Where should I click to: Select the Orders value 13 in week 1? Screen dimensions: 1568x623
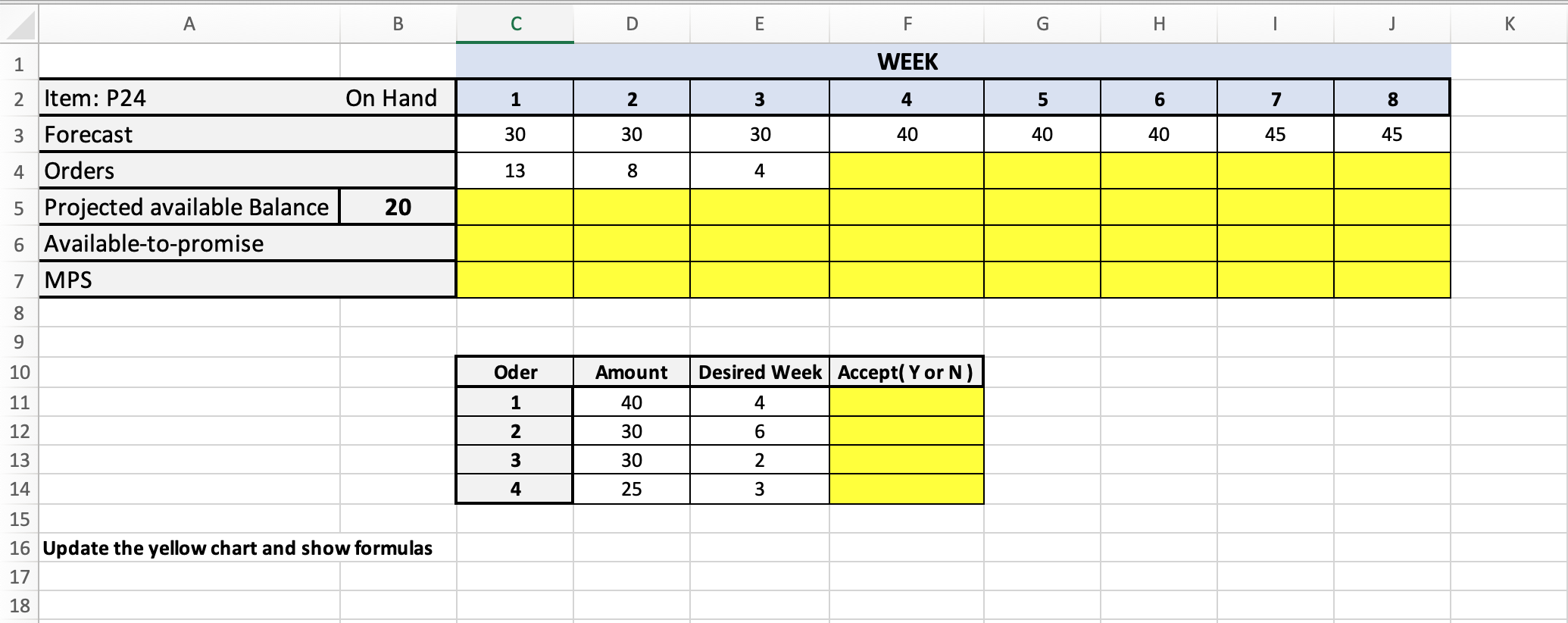[514, 170]
